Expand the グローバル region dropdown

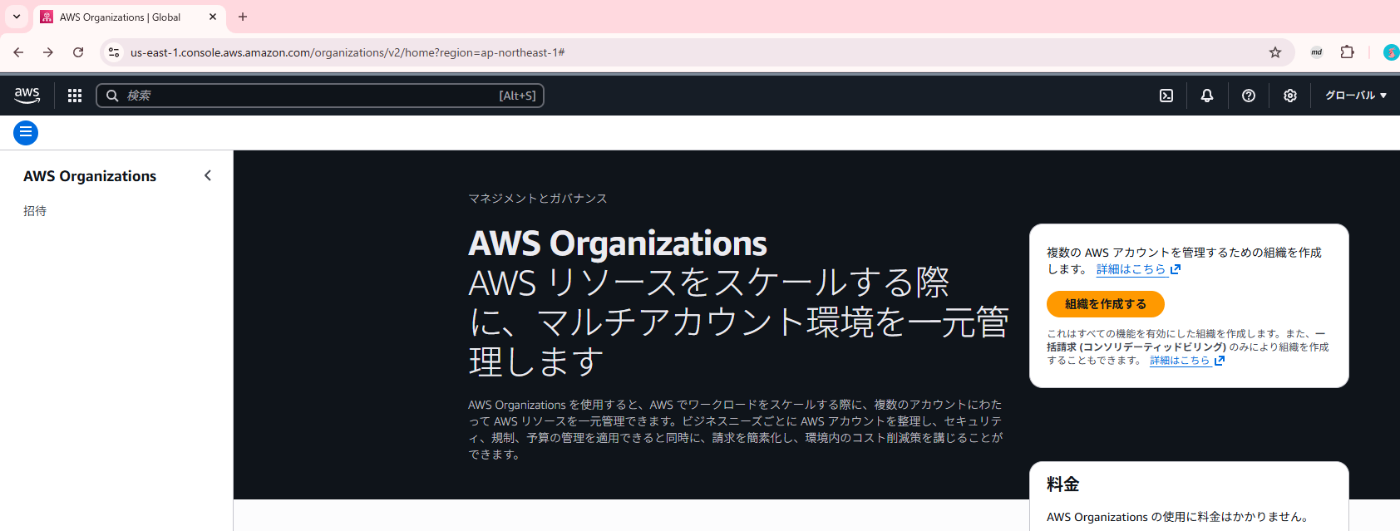(1356, 96)
